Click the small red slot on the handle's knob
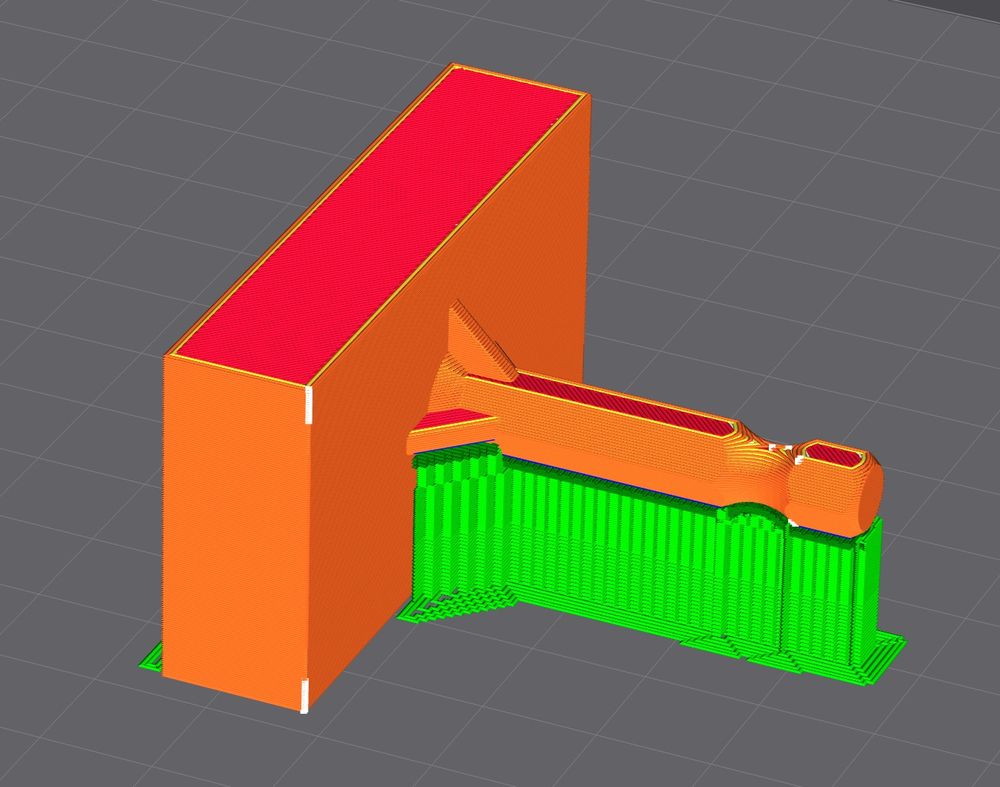The image size is (1000, 787). (834, 455)
